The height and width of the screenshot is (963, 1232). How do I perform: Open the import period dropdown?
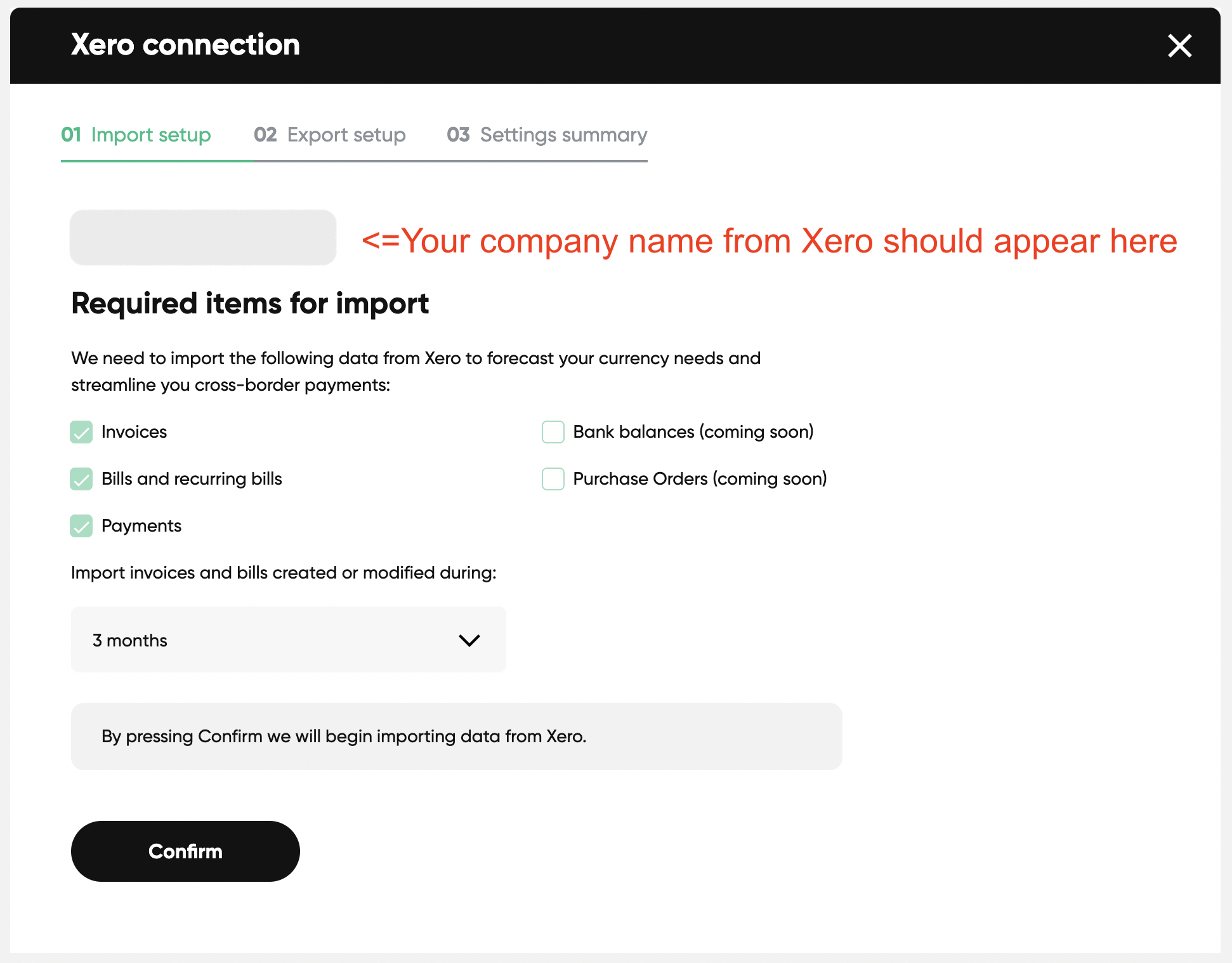coord(289,639)
